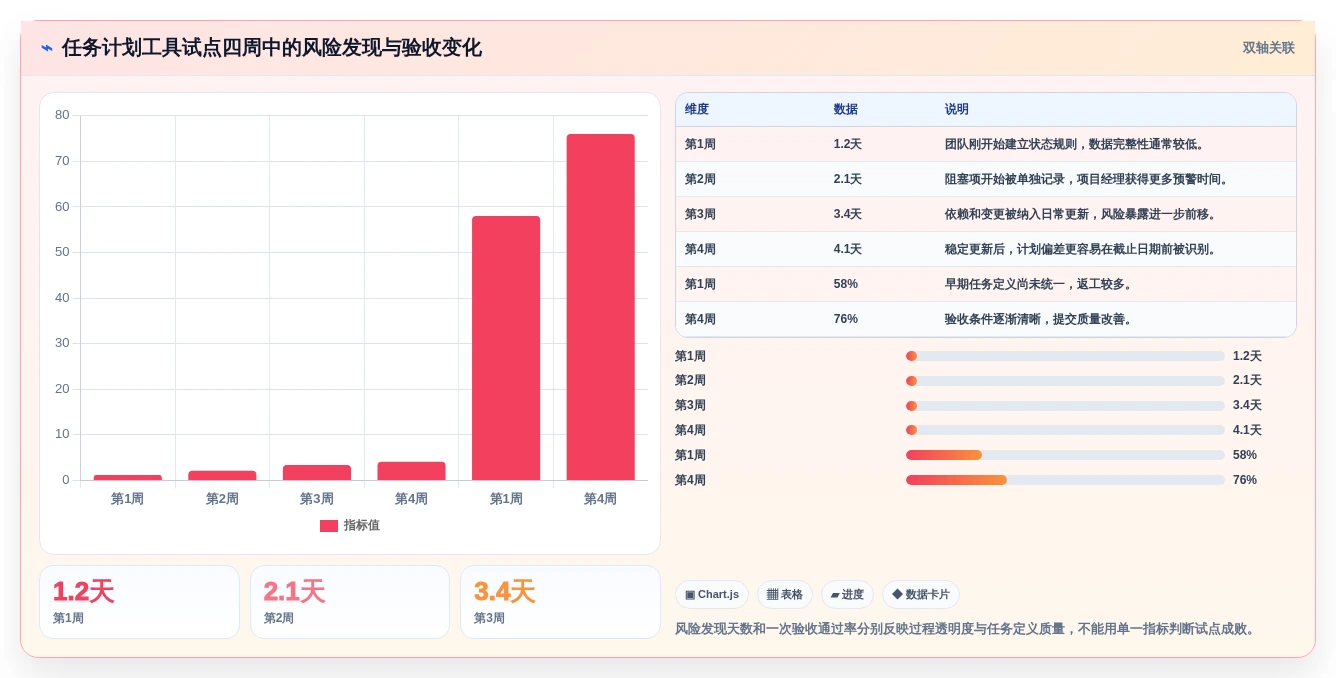Click the progress bar showing 4.1天
Image resolution: width=1336 pixels, height=678 pixels.
click(1065, 430)
